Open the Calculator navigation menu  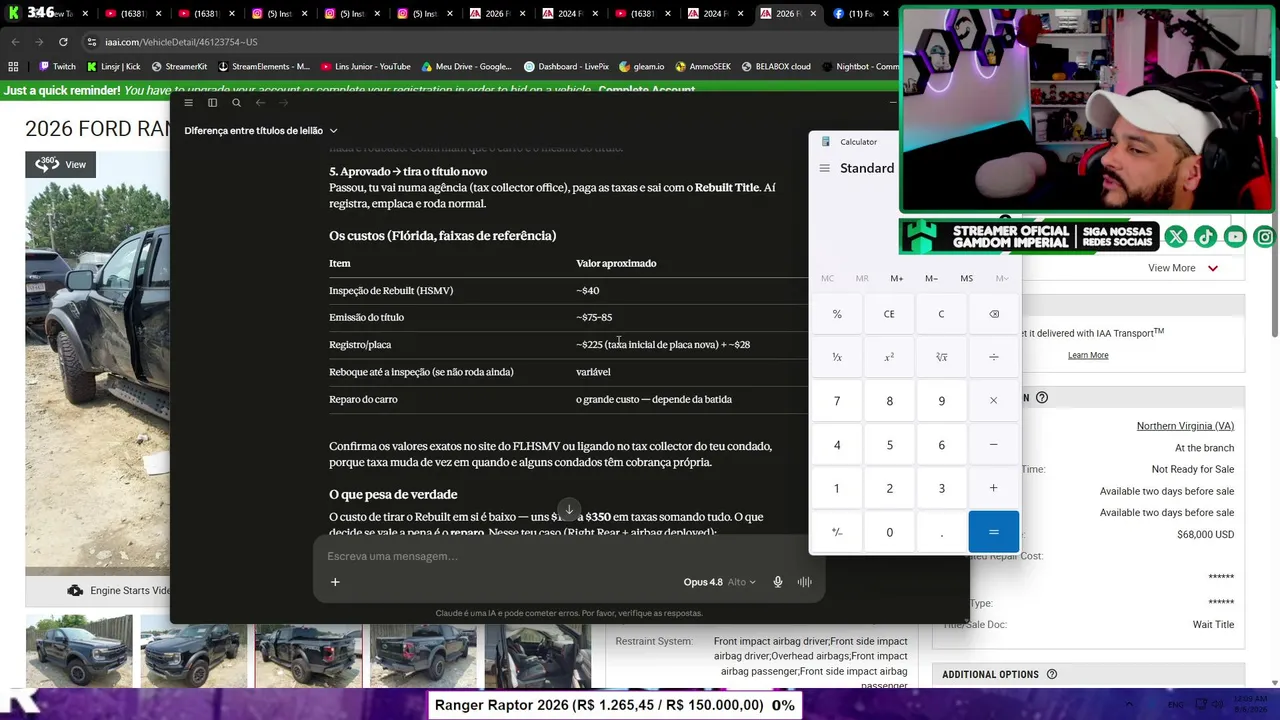tap(824, 168)
